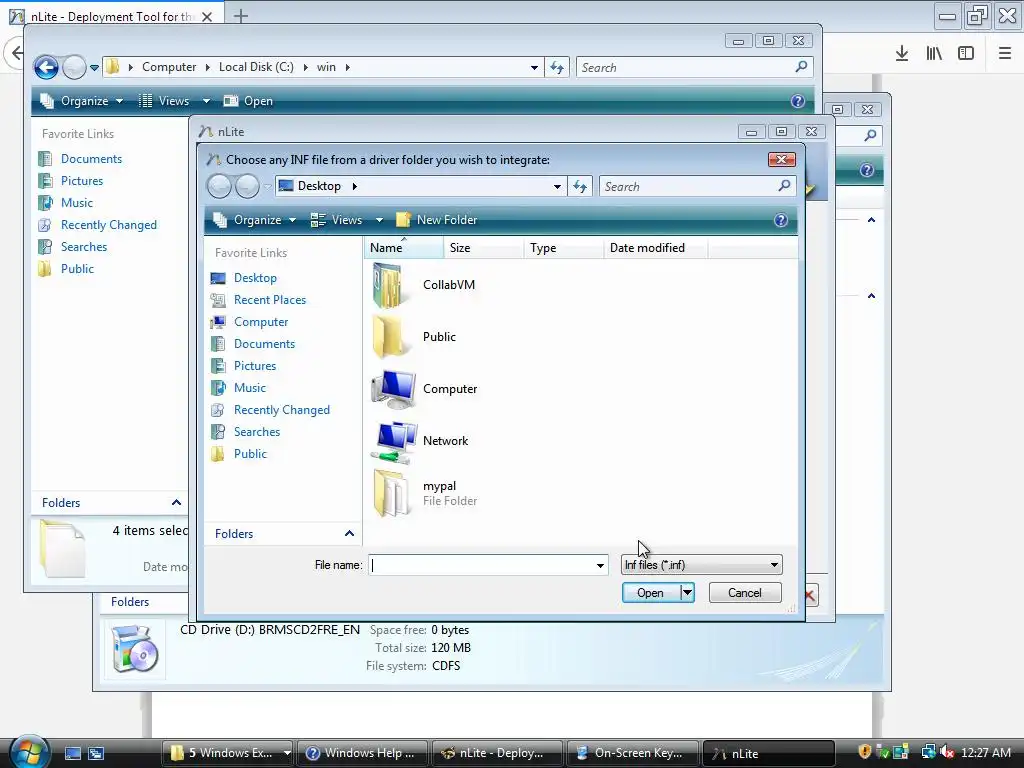Open the Windows Start button
1024x768 pixels.
(x=29, y=751)
